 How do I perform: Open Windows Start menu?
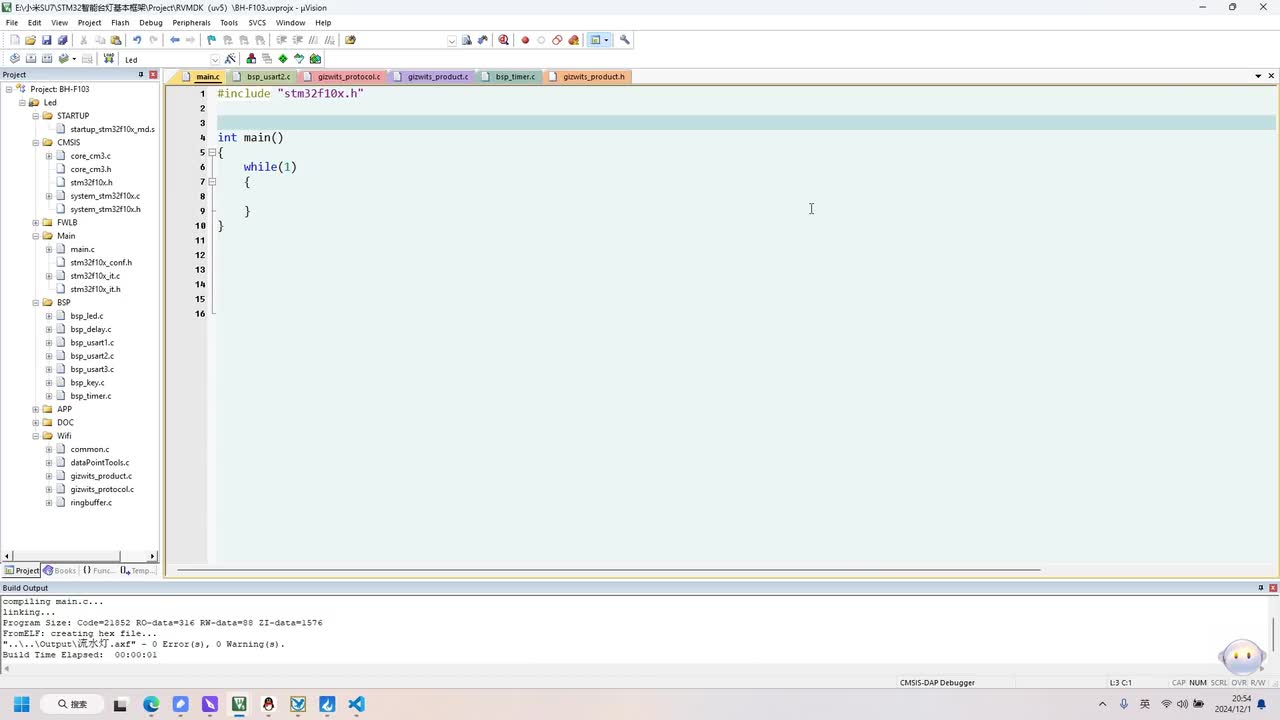point(21,704)
